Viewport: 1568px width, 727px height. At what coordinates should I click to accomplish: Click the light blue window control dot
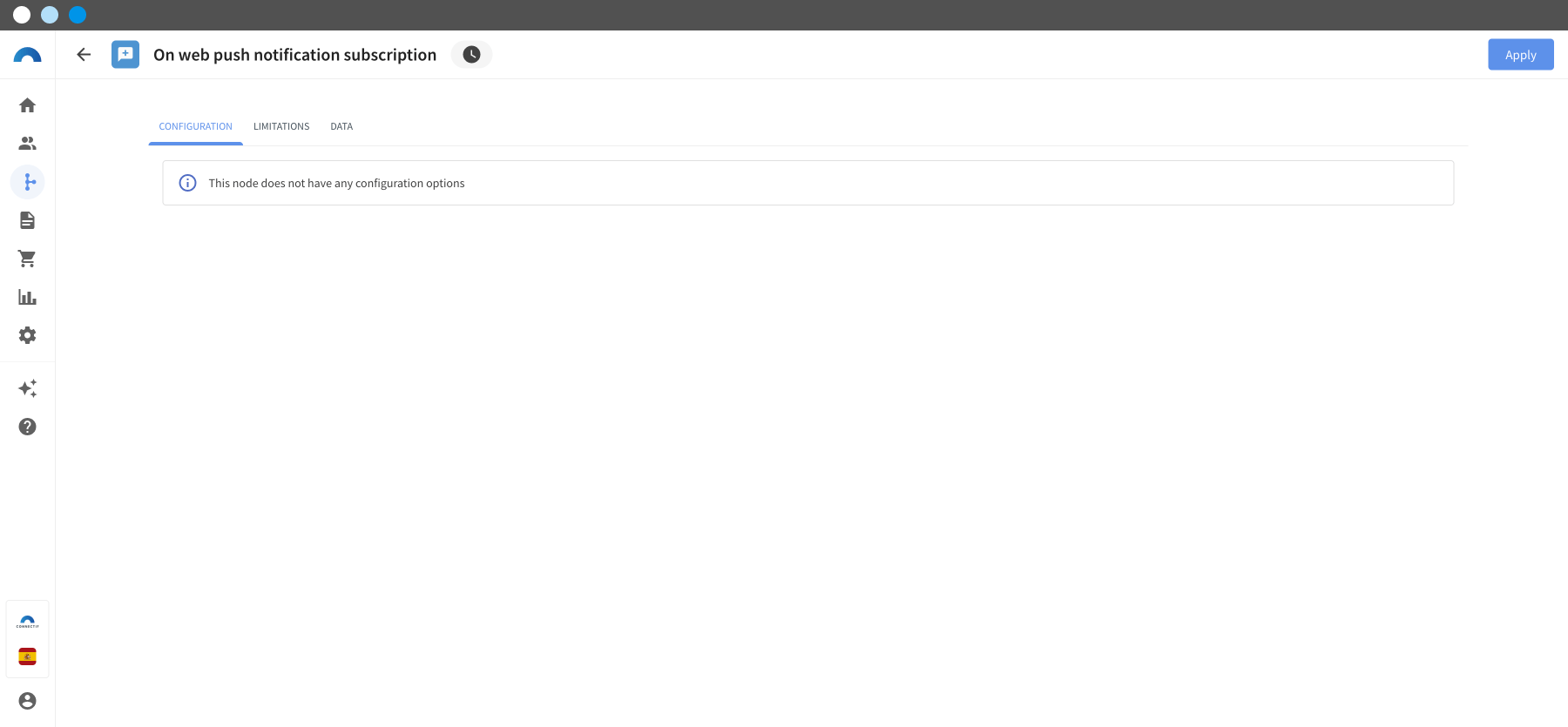(50, 15)
